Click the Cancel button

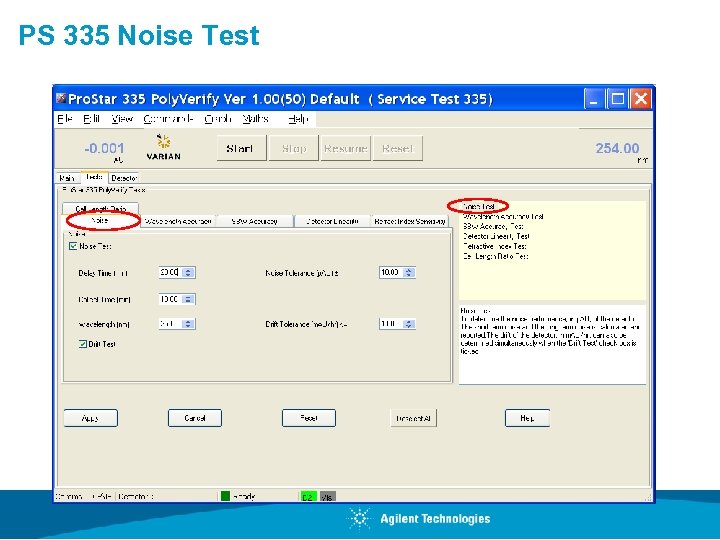tap(195, 418)
